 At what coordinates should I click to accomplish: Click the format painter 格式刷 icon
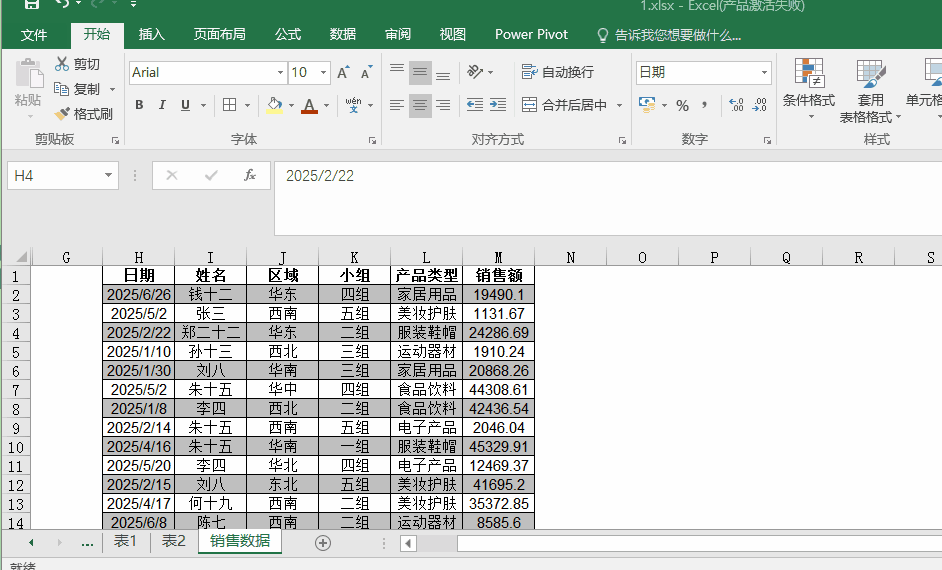tap(62, 114)
